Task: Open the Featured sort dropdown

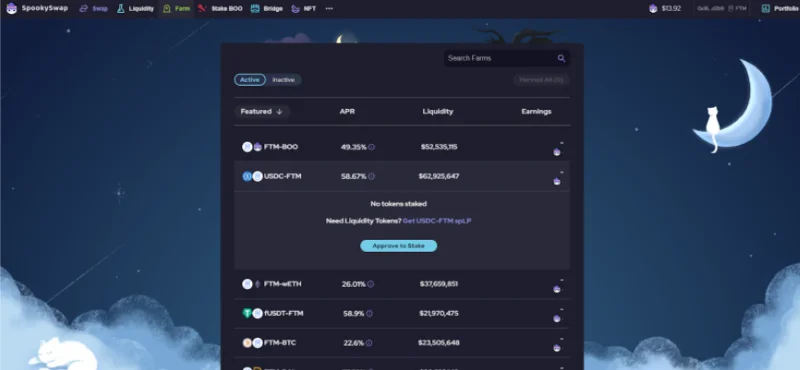Action: click(x=262, y=112)
